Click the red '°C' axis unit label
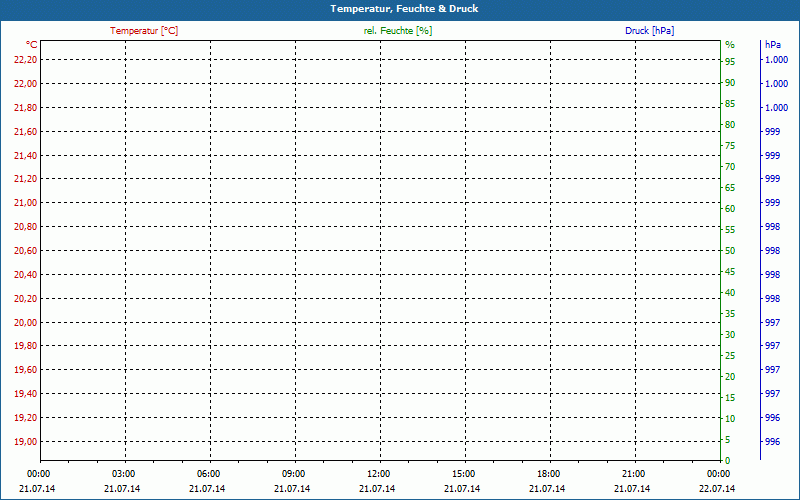Screen dimensions: 800x500 pyautogui.click(x=32, y=45)
